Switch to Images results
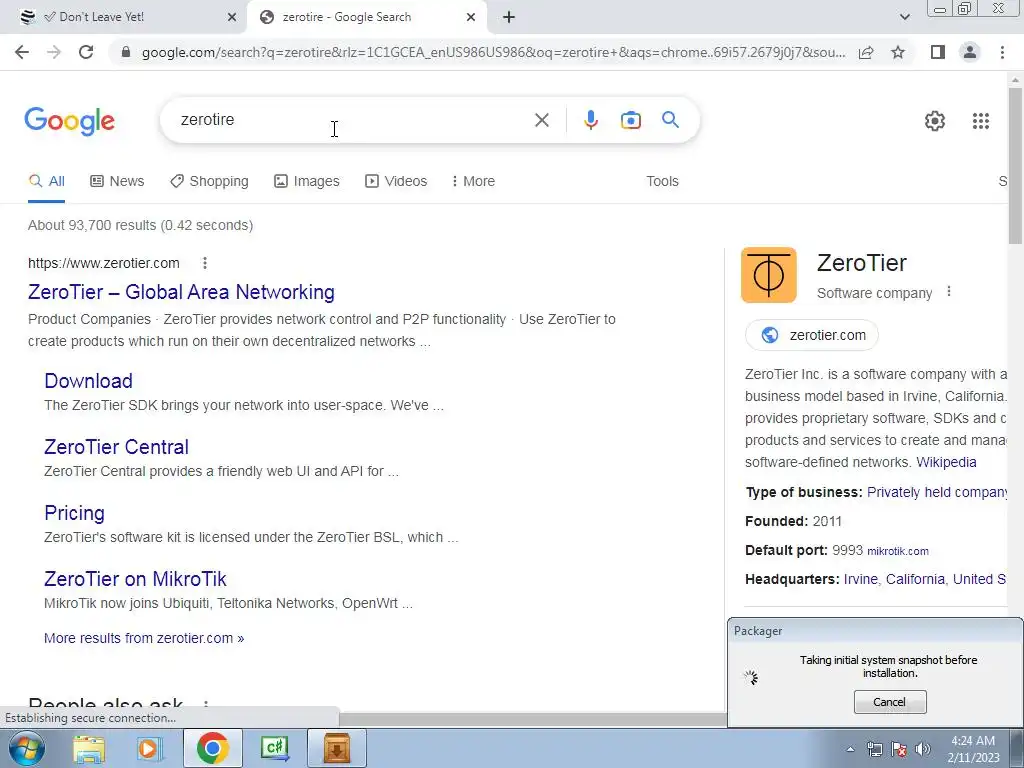The height and width of the screenshot is (768, 1024). [x=307, y=182]
